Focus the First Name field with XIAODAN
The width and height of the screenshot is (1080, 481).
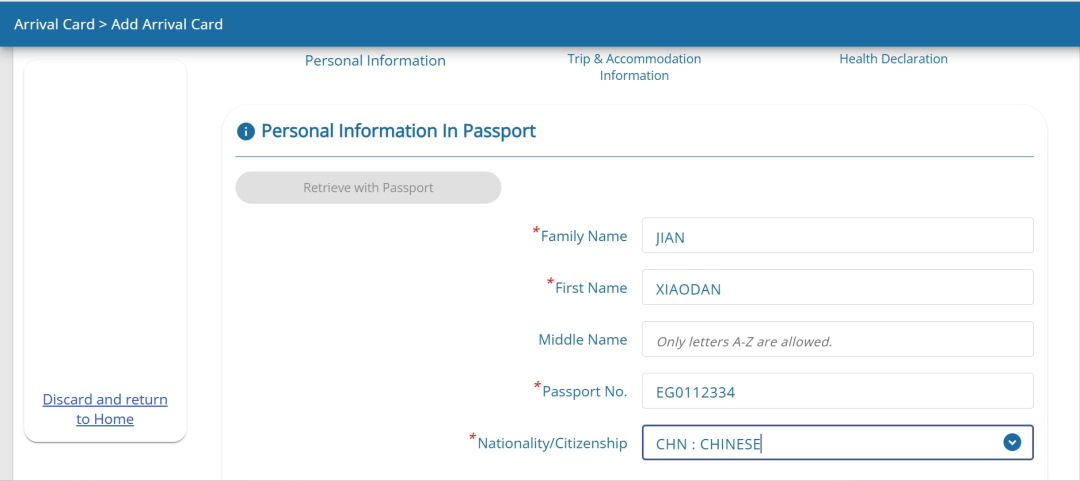838,287
